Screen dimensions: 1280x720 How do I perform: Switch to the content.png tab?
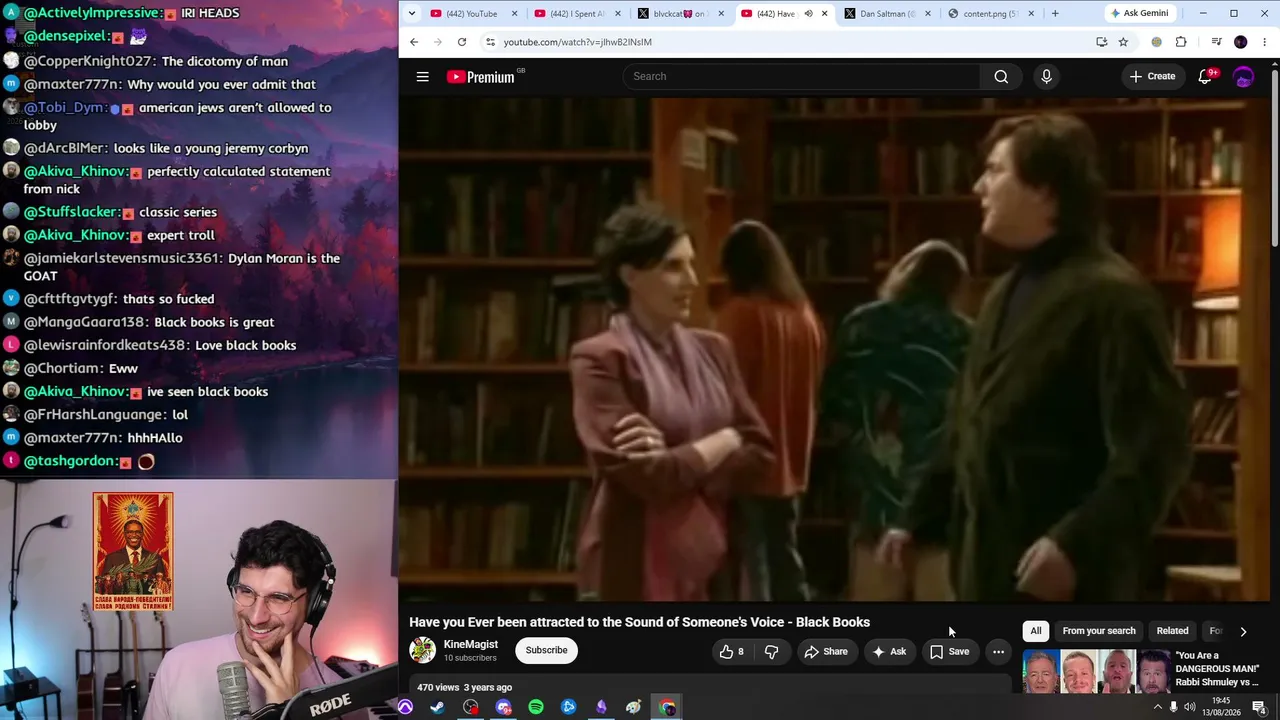989,14
